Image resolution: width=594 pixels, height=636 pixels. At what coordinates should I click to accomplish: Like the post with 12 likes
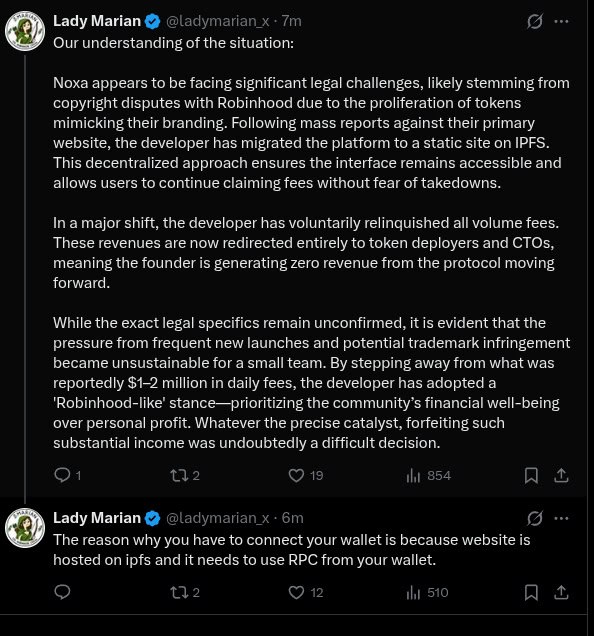(x=305, y=593)
